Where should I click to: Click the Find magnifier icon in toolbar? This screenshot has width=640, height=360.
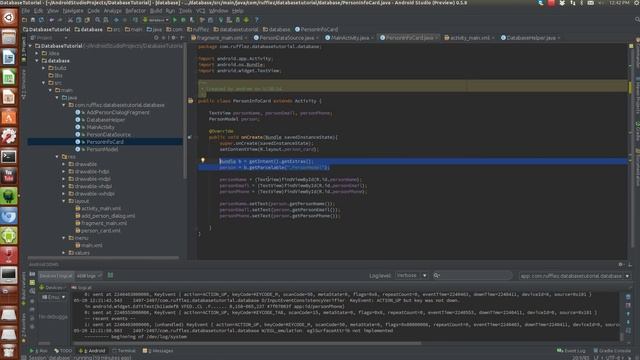click(98, 20)
